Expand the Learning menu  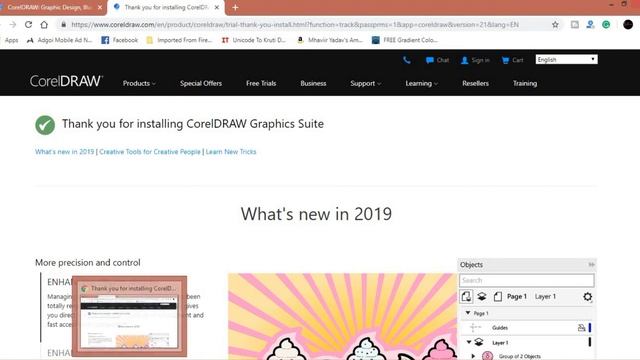421,83
